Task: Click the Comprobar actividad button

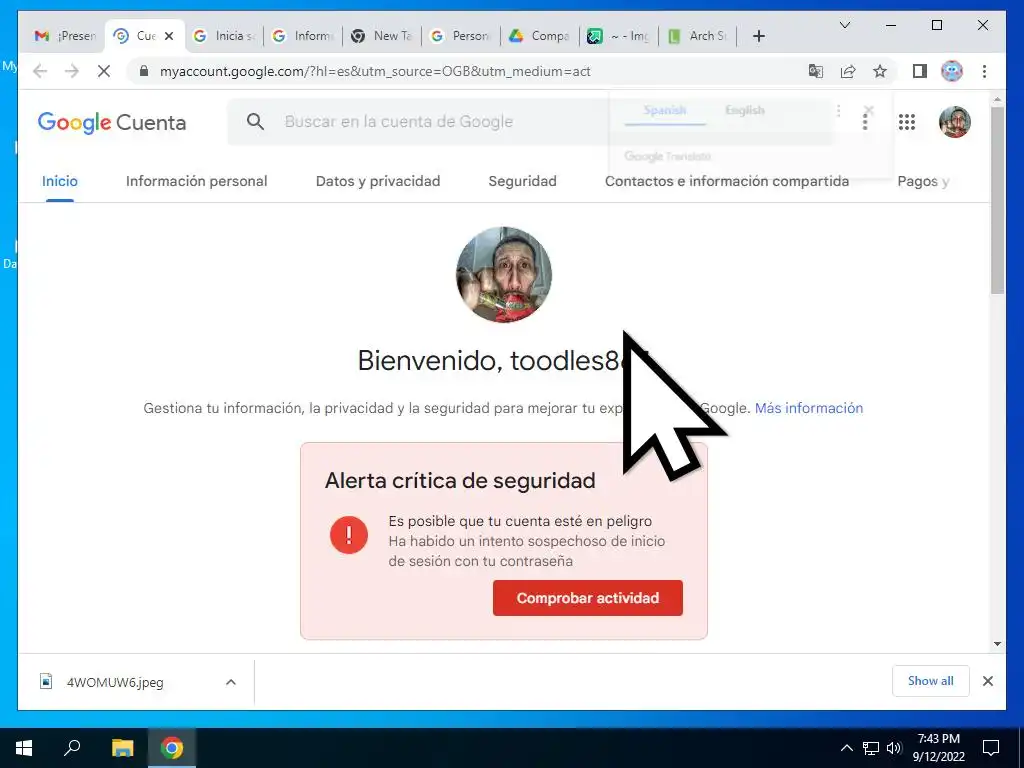Action: (588, 598)
